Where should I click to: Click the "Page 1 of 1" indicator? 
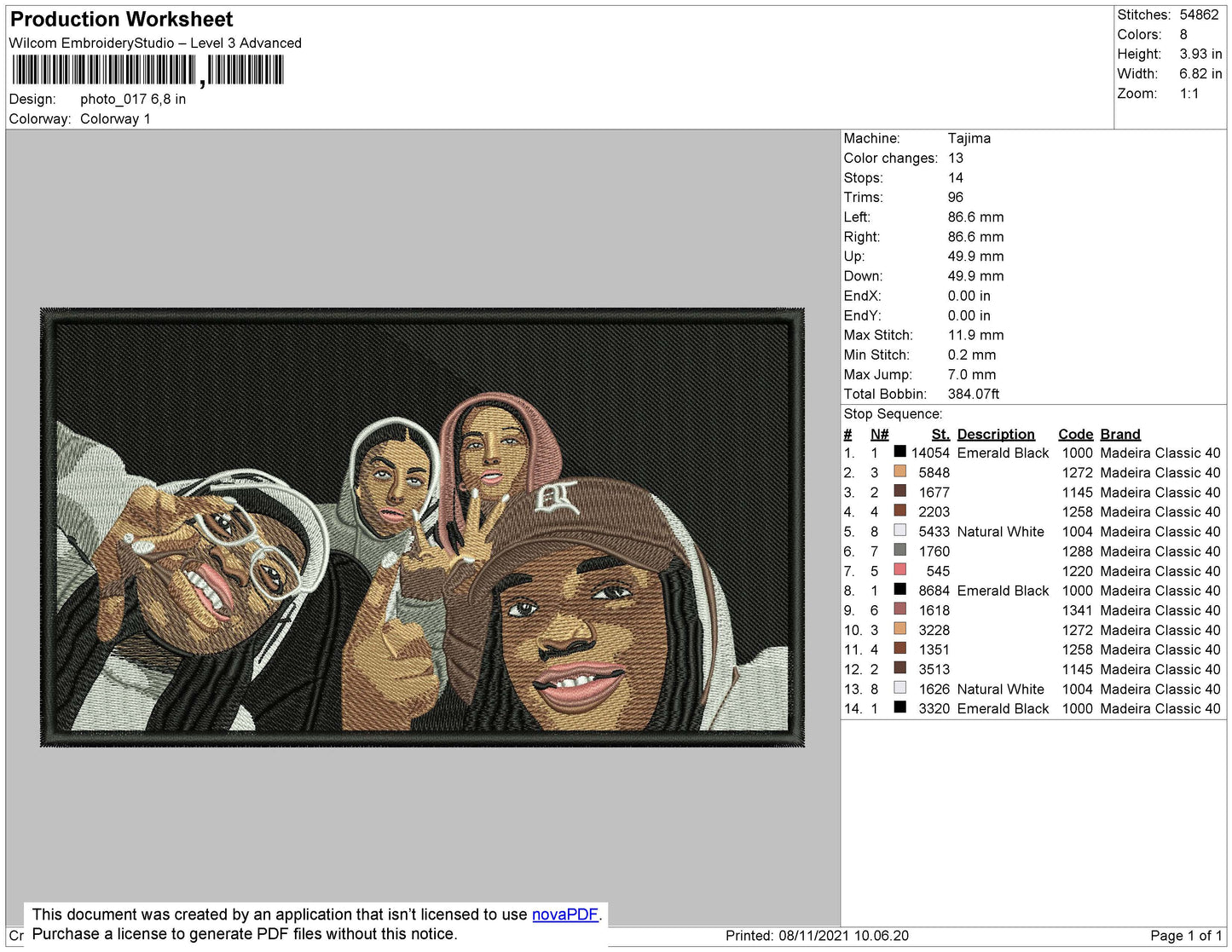1186,935
